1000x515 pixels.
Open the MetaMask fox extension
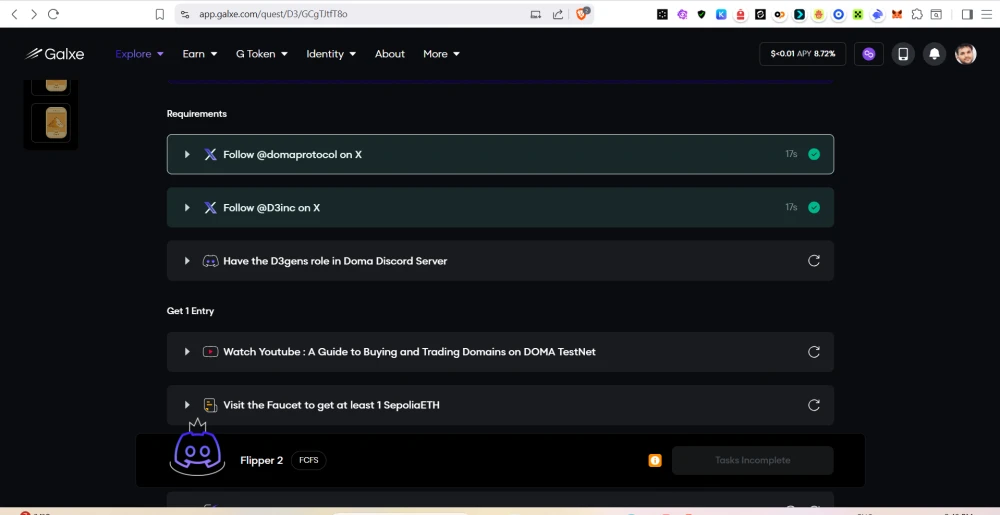896,14
